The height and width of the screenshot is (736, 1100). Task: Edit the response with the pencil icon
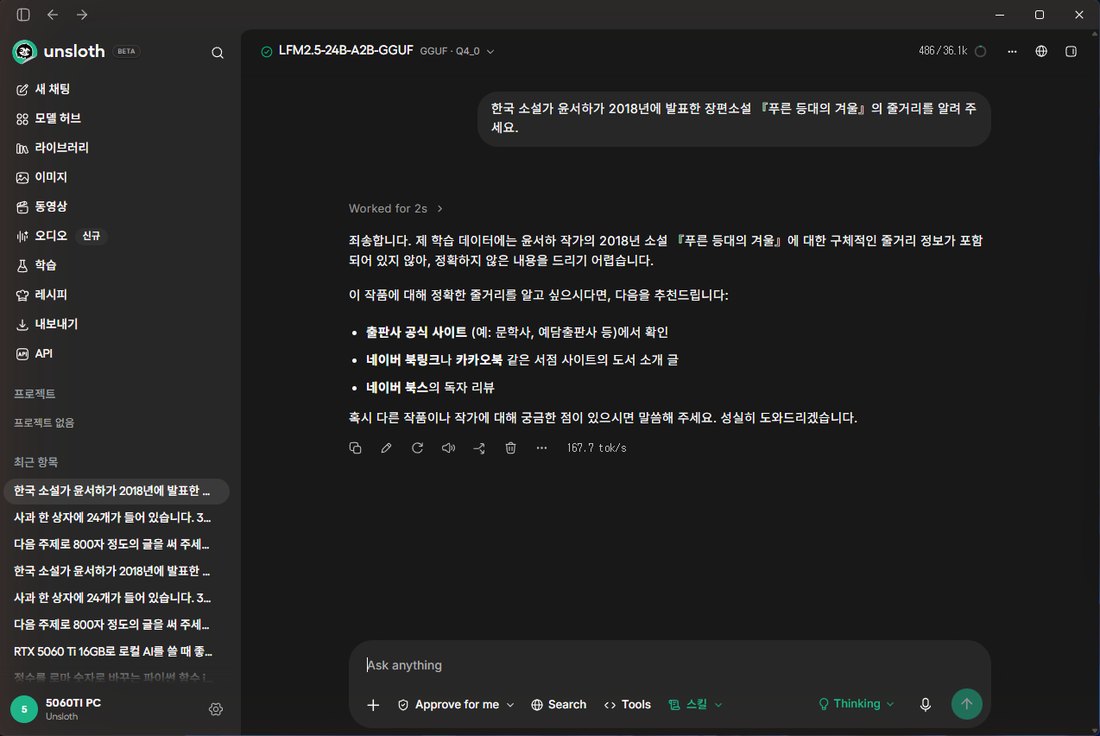point(386,448)
